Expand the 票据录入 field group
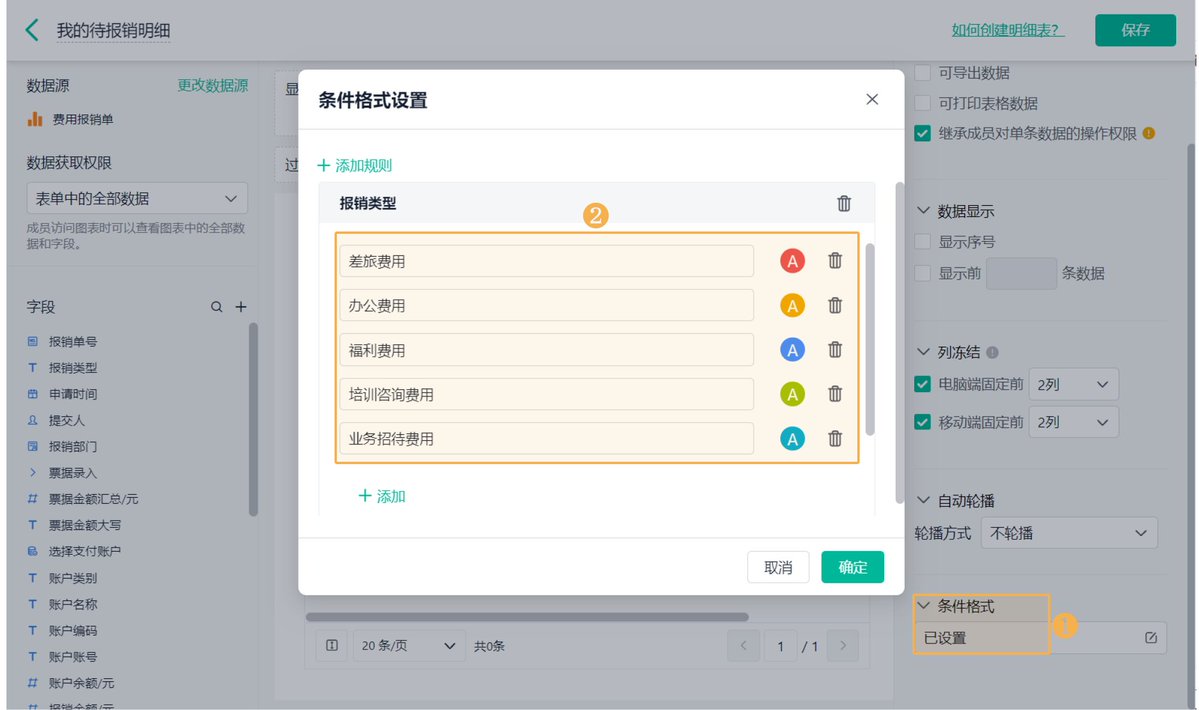Viewport: 1199px width, 710px height. 33,472
